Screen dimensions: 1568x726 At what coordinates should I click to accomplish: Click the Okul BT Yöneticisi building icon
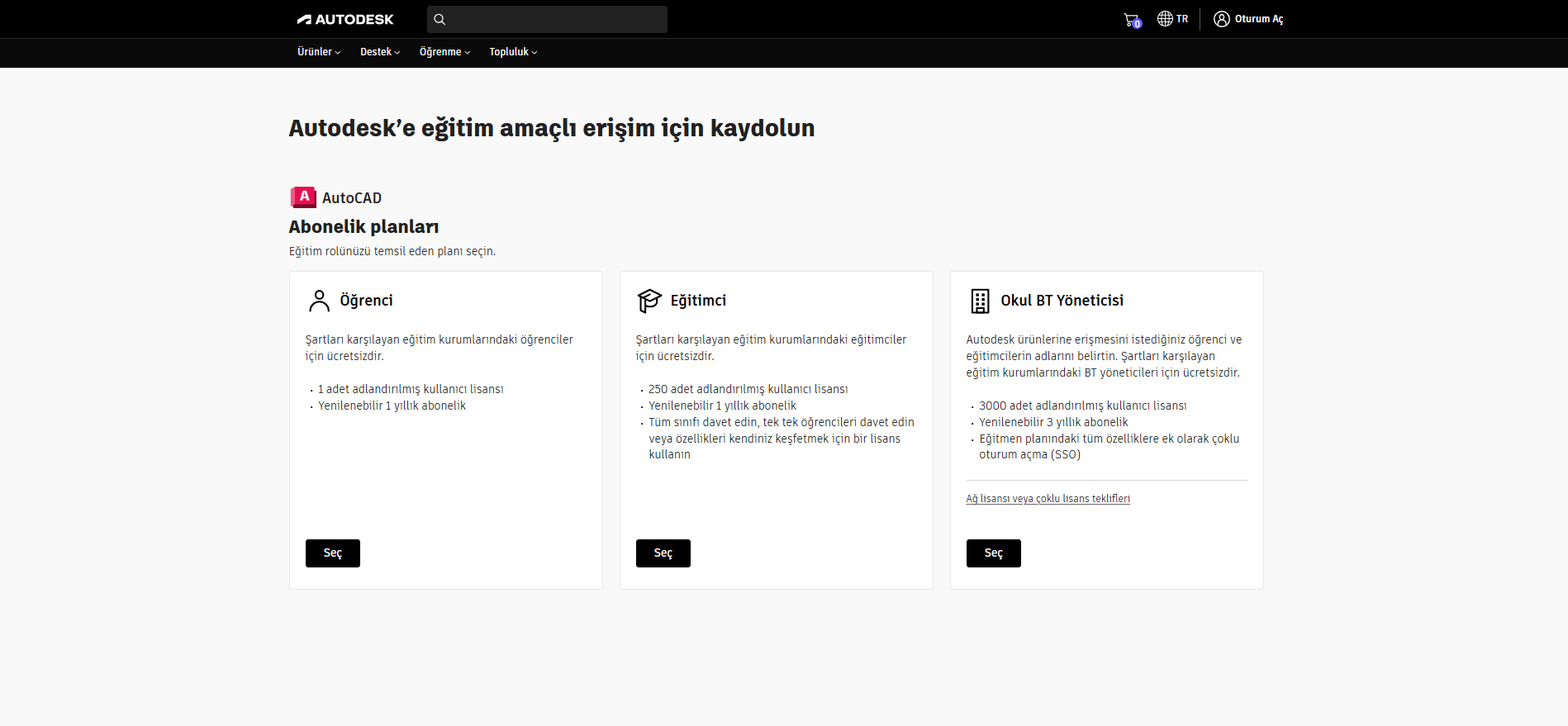click(x=980, y=301)
